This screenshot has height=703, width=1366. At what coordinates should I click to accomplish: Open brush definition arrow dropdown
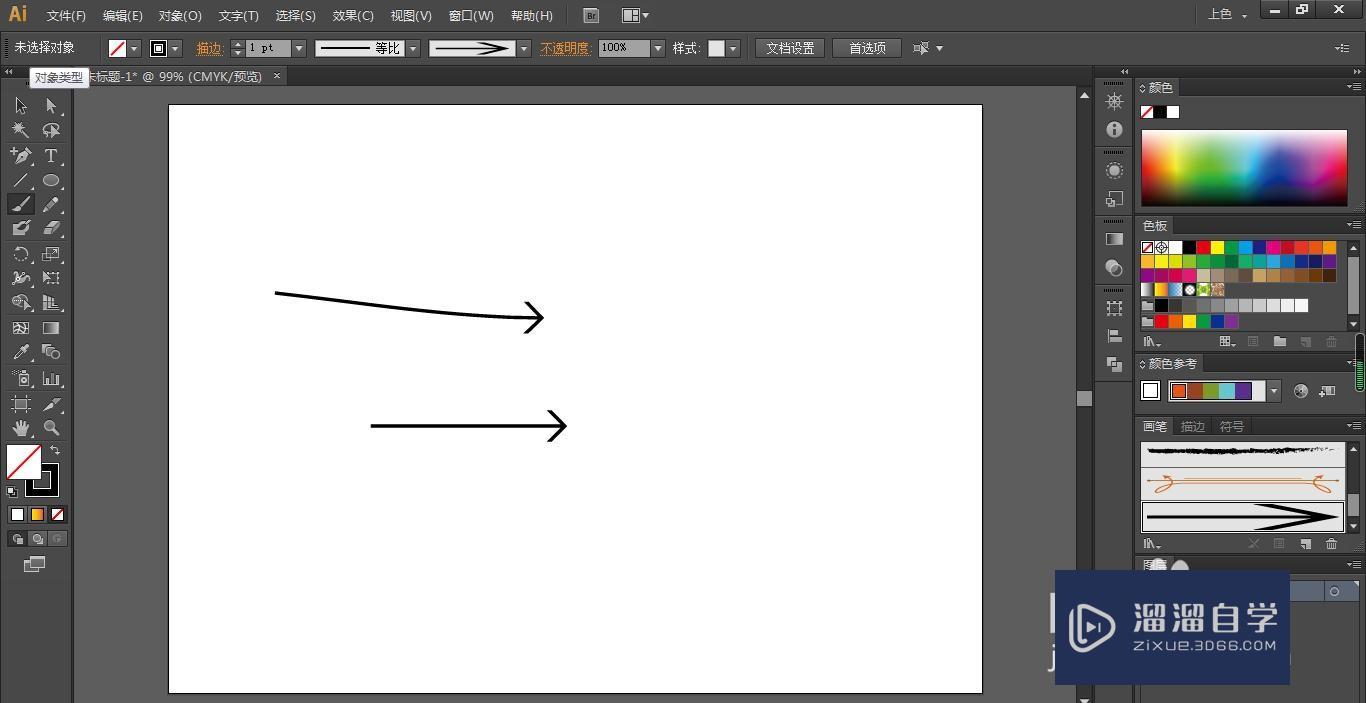(524, 48)
